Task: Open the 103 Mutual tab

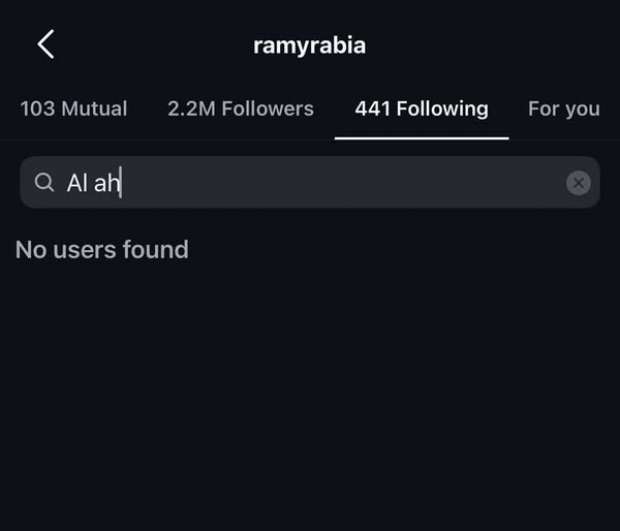Action: 74,109
